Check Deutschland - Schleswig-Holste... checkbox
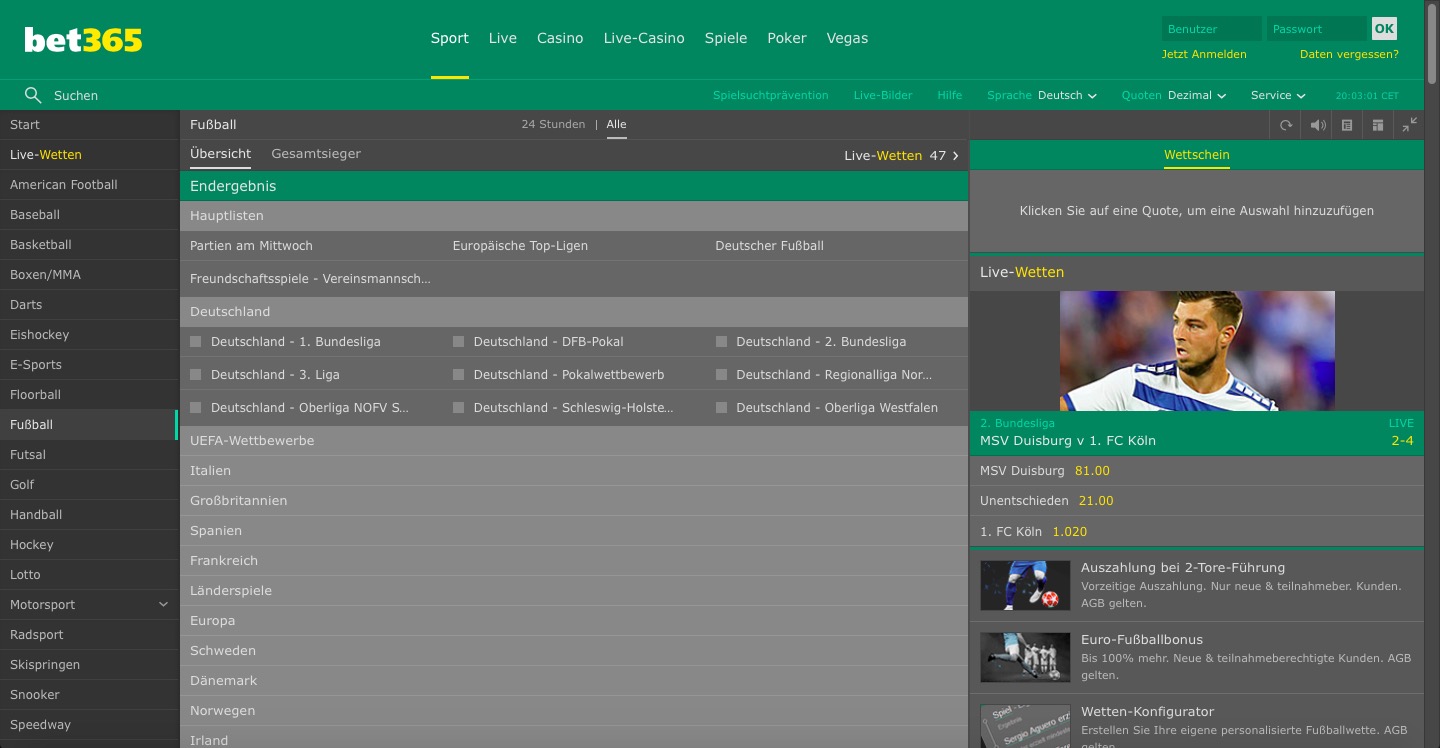The width and height of the screenshot is (1440, 748). (458, 408)
